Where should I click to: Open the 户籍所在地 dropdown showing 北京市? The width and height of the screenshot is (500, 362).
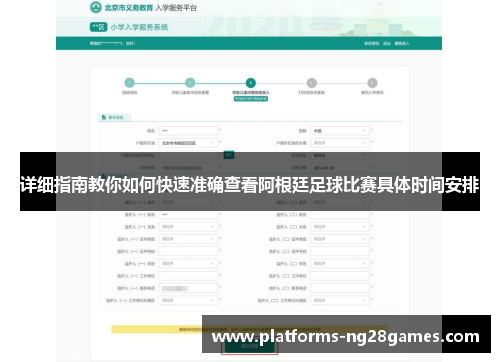point(188,143)
